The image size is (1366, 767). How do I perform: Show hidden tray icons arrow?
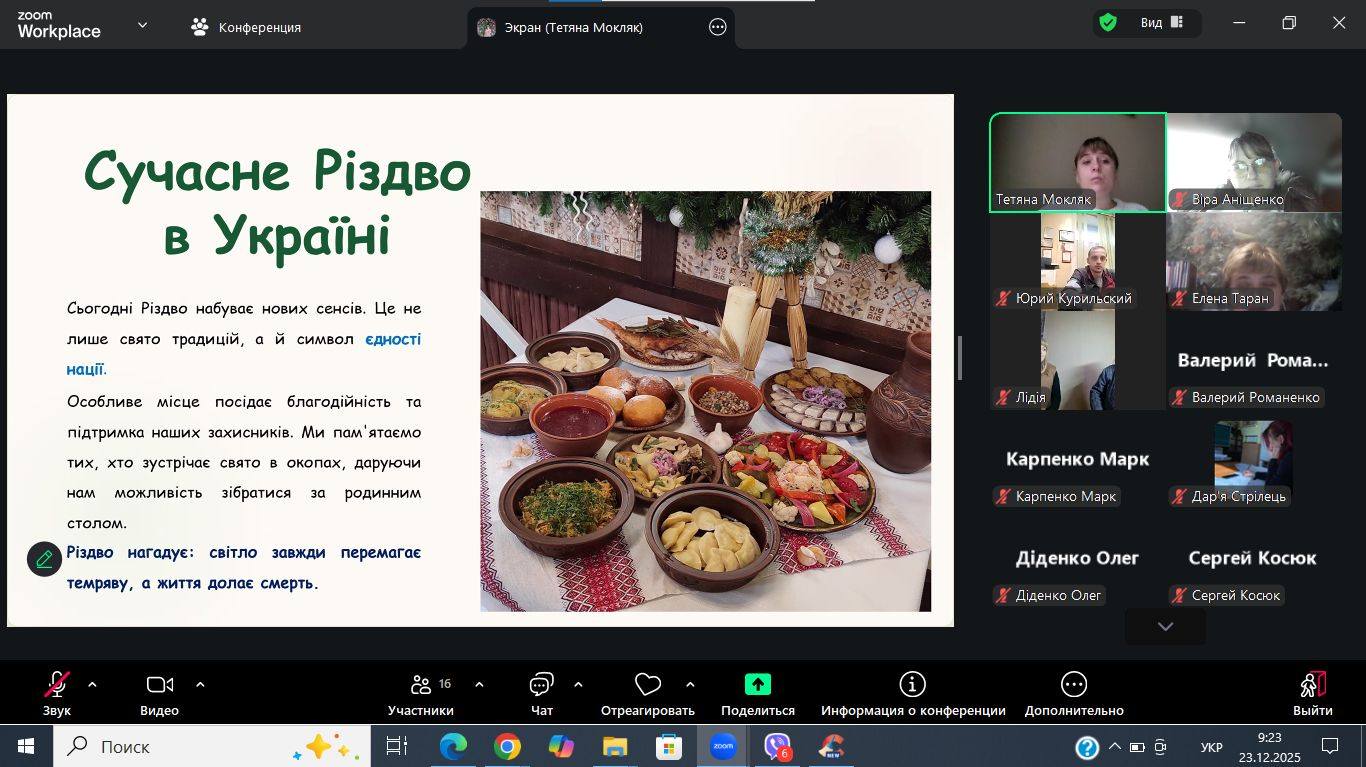1115,746
